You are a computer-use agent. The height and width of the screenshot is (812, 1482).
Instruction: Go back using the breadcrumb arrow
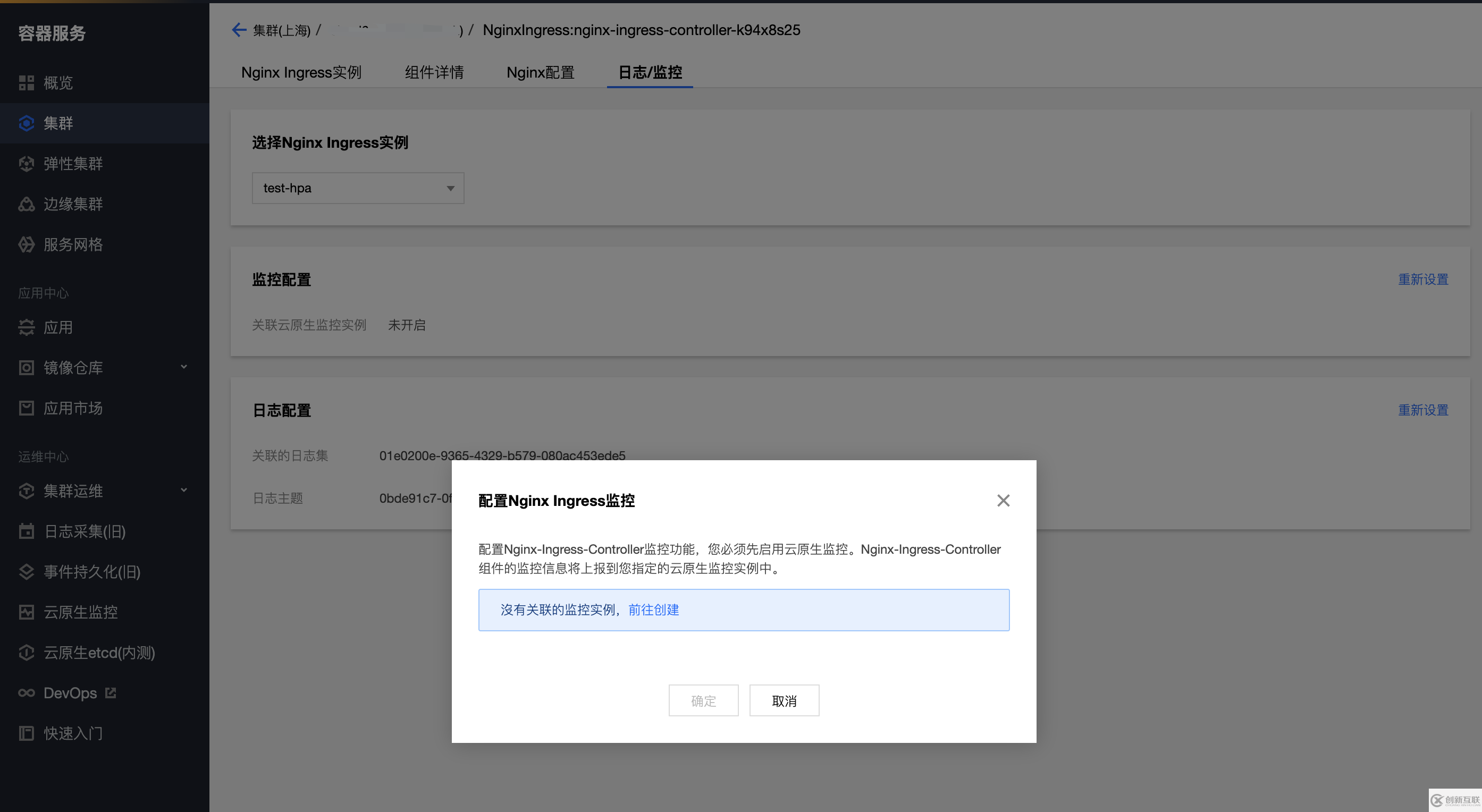point(239,30)
